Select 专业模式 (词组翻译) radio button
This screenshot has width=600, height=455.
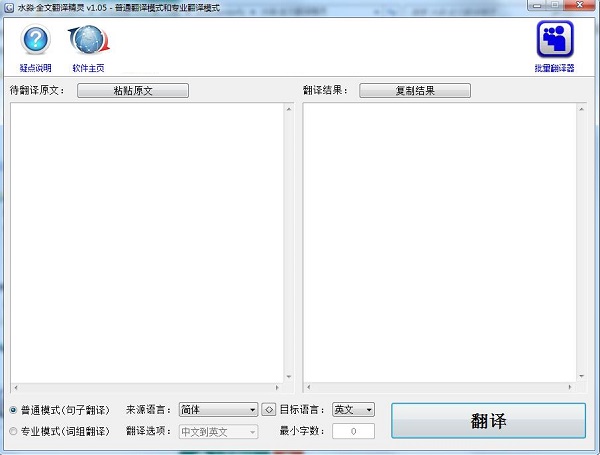[x=14, y=432]
